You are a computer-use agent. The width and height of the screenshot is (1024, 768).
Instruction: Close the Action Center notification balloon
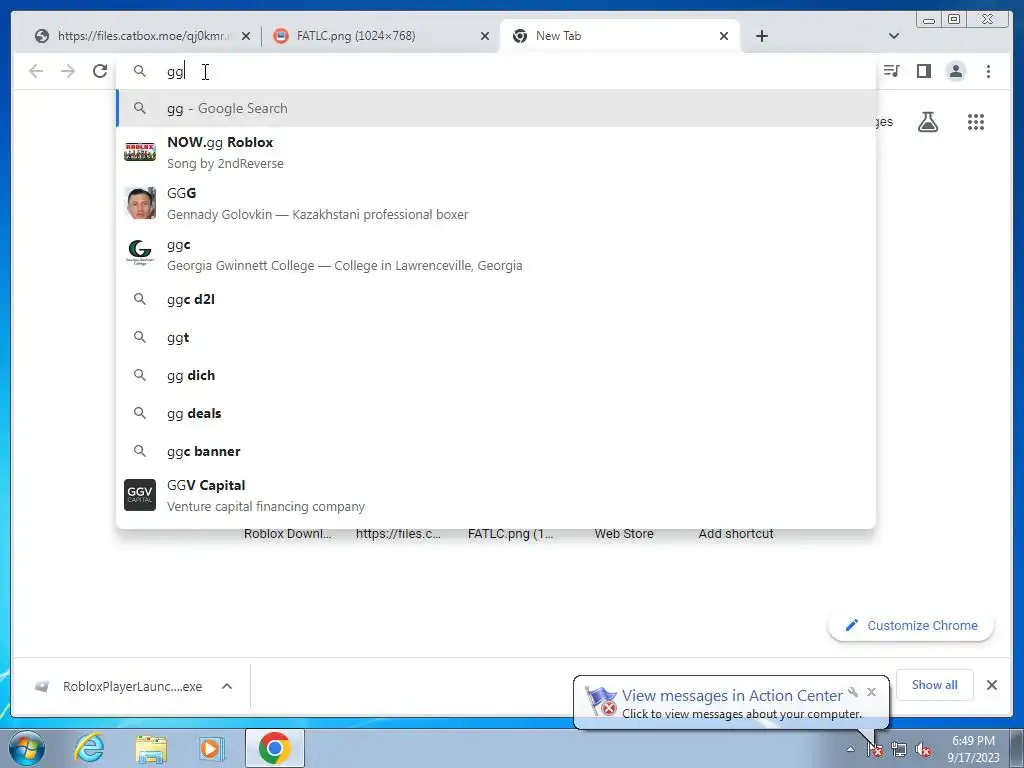(871, 692)
